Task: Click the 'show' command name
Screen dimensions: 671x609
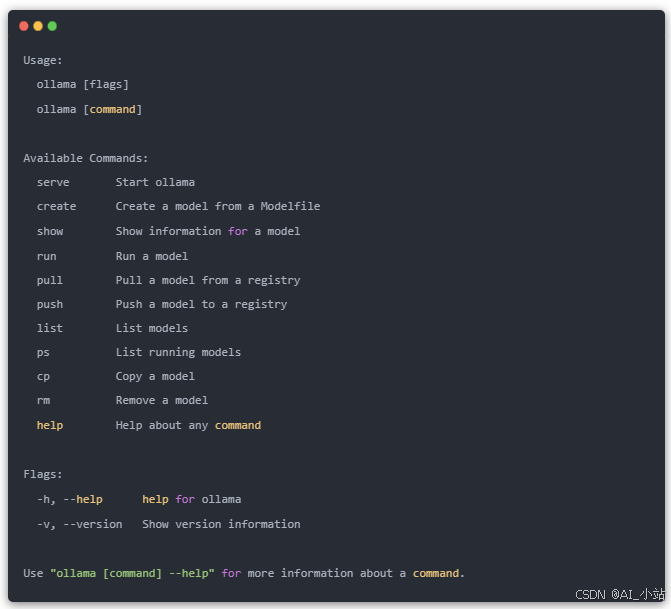Action: [x=50, y=232]
